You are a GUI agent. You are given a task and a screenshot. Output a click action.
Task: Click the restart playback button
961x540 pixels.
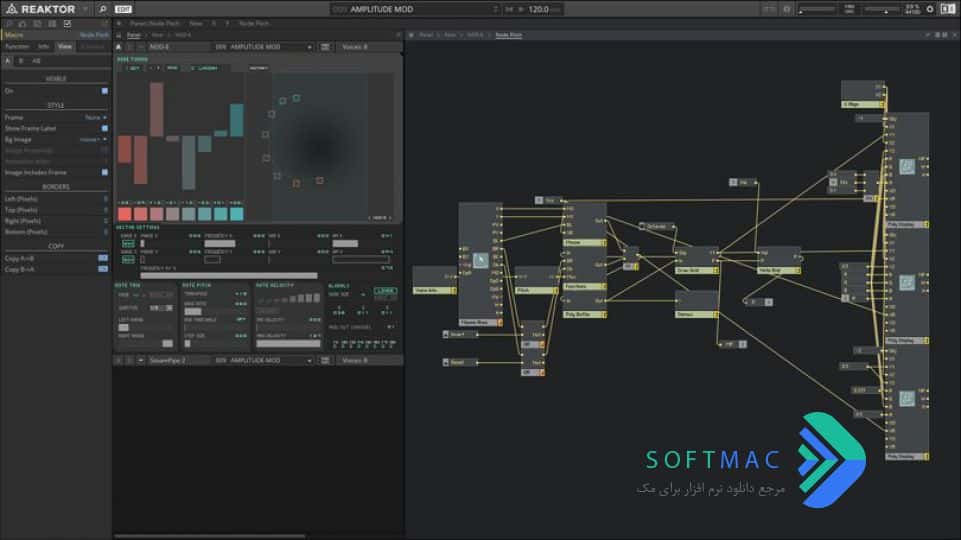pyautogui.click(x=509, y=9)
